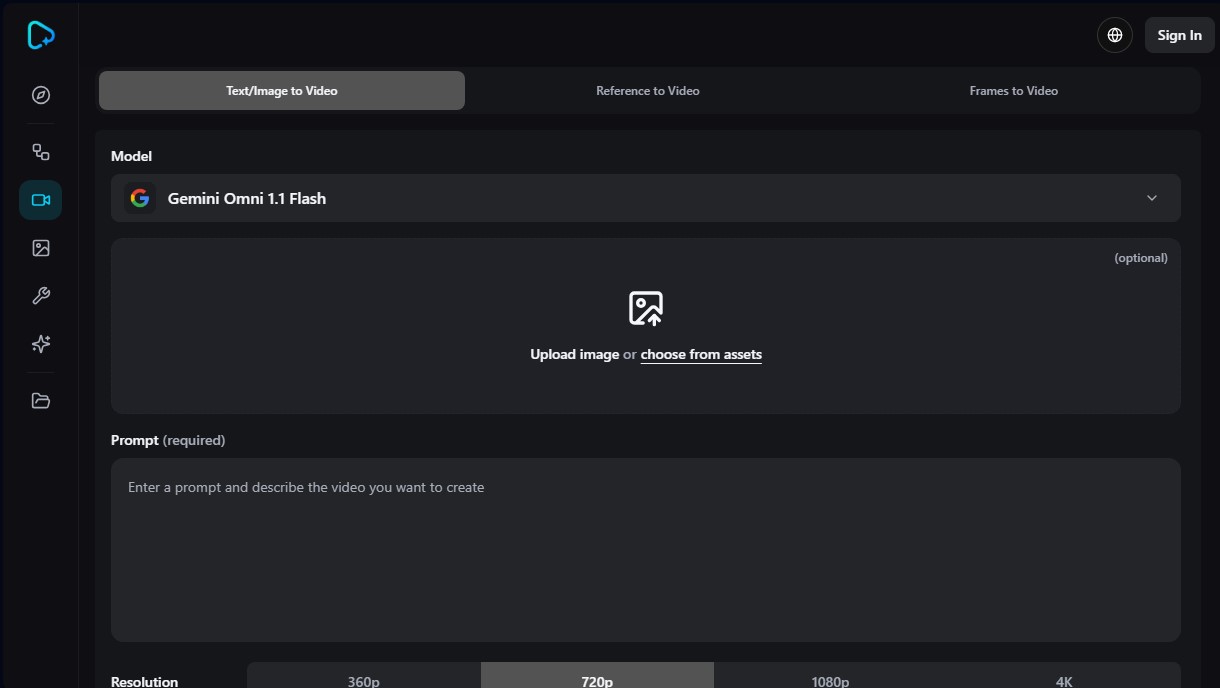
Task: Switch to Frames to Video tab
Action: point(1014,90)
